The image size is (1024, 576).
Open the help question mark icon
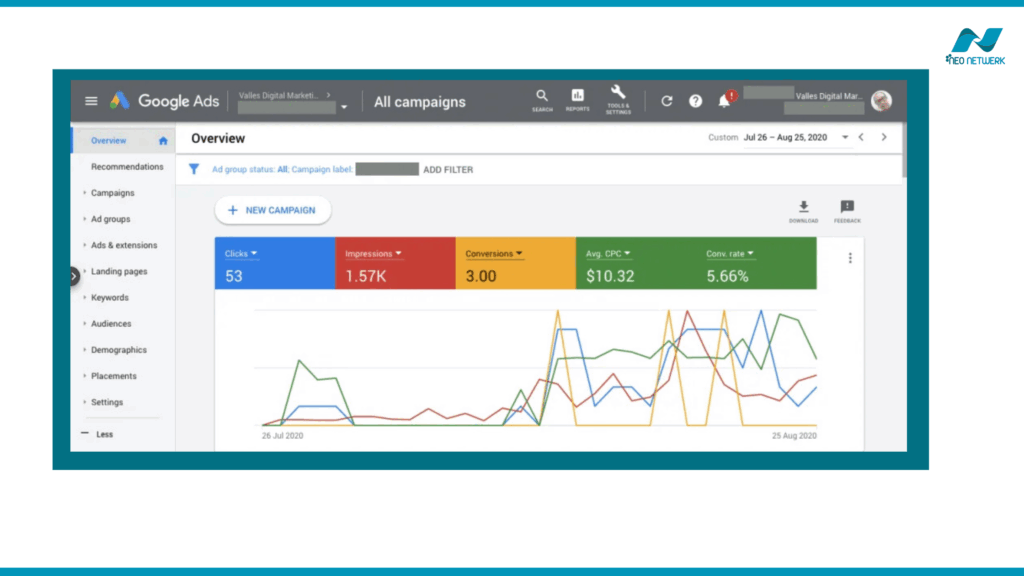click(x=696, y=101)
